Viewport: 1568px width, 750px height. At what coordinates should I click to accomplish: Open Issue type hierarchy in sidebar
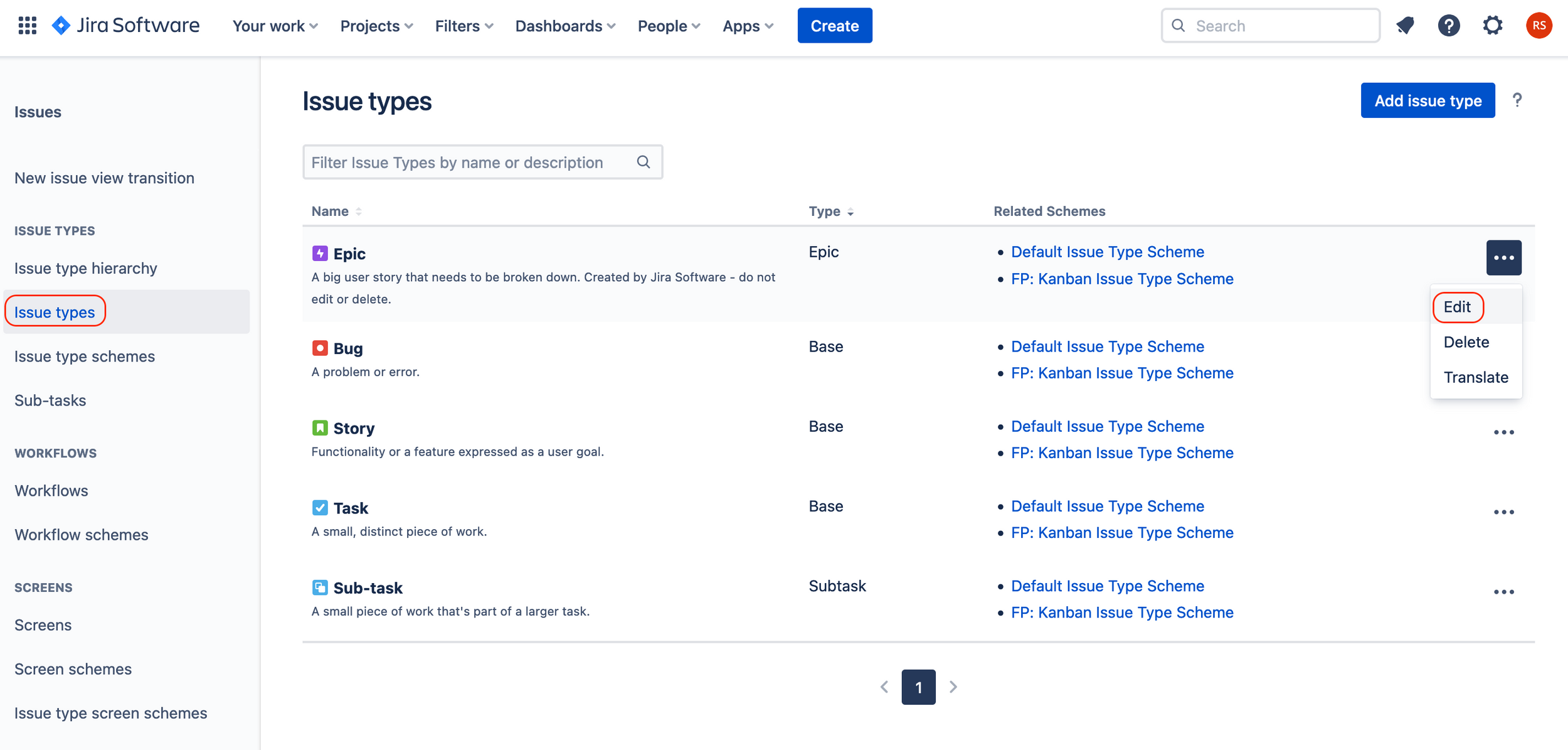click(x=86, y=268)
